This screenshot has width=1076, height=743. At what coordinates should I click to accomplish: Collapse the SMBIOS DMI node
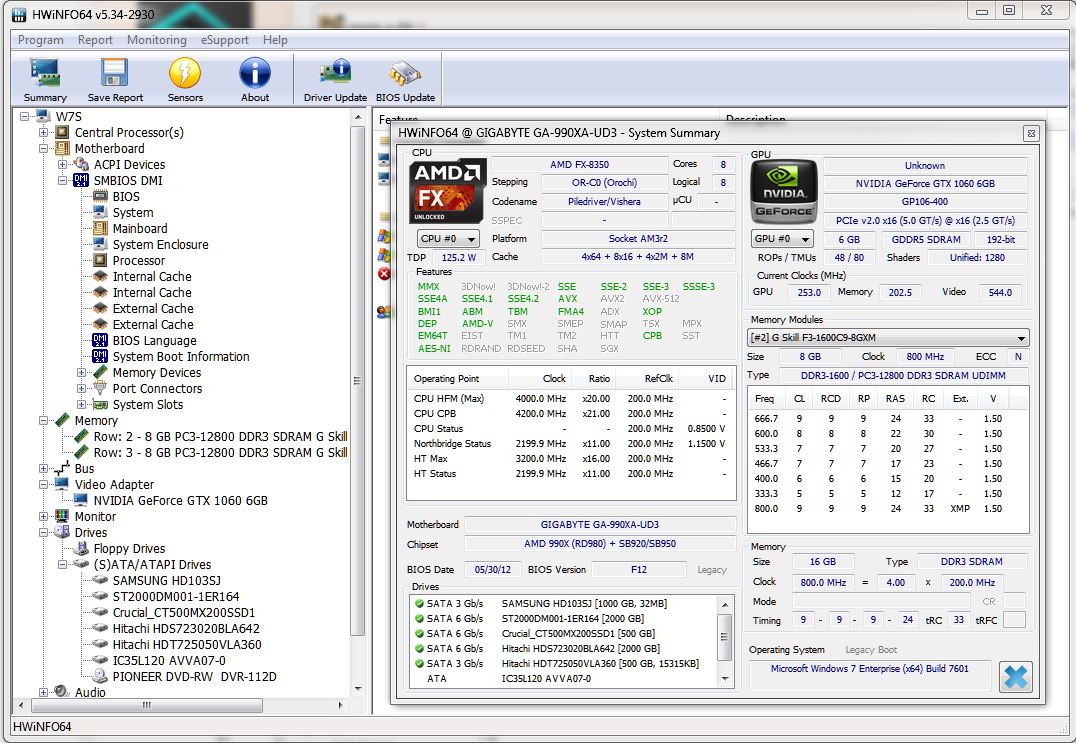(x=62, y=181)
